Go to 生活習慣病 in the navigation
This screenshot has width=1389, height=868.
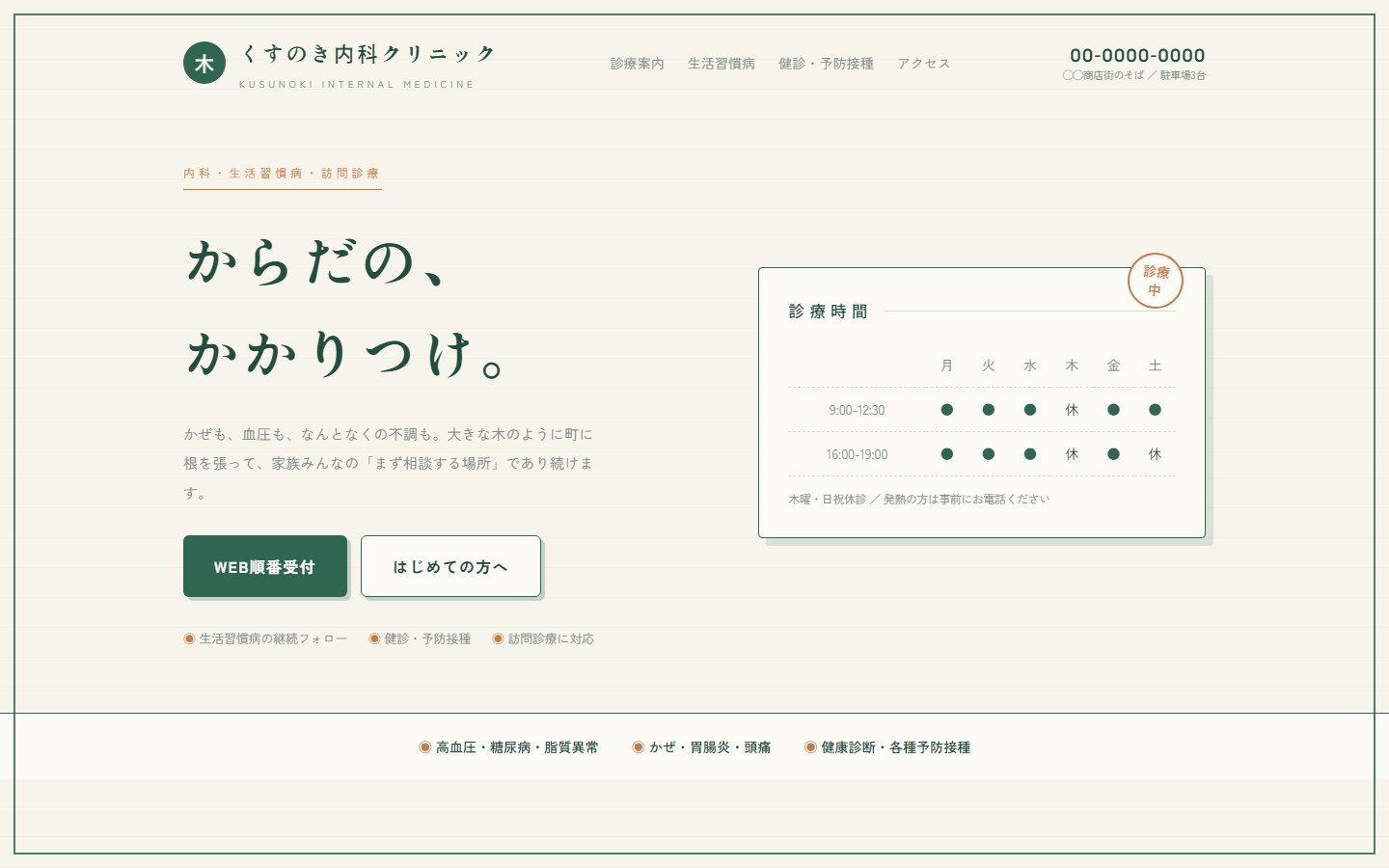click(722, 64)
